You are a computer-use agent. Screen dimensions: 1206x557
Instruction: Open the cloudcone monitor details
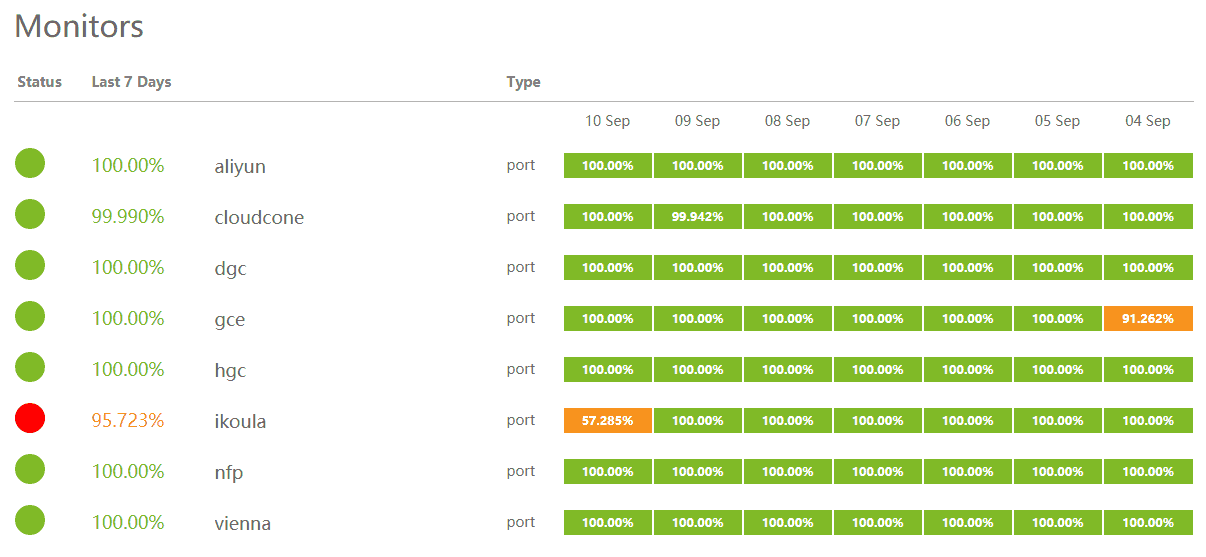[x=259, y=217]
